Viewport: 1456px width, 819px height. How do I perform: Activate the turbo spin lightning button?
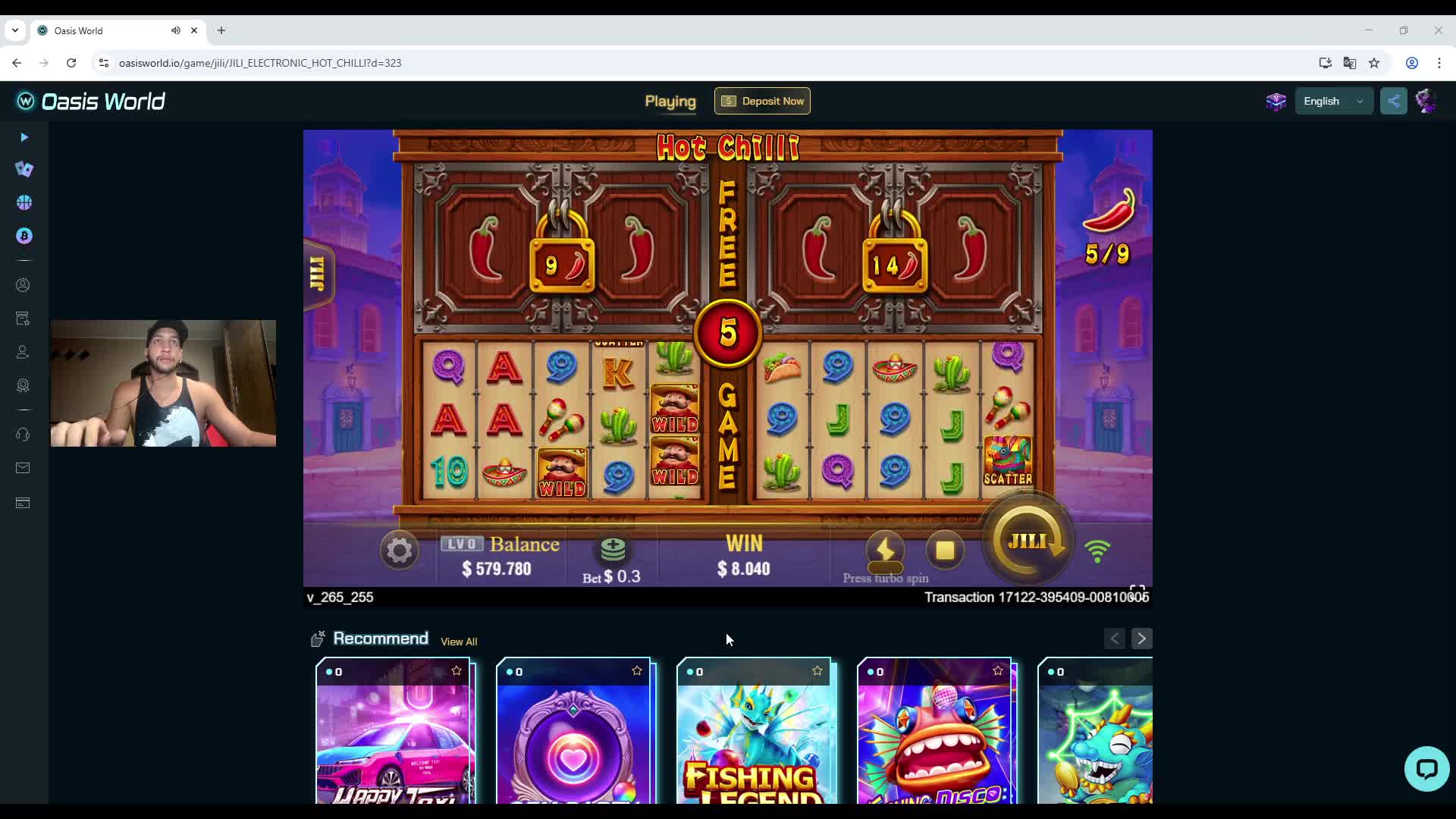point(885,550)
